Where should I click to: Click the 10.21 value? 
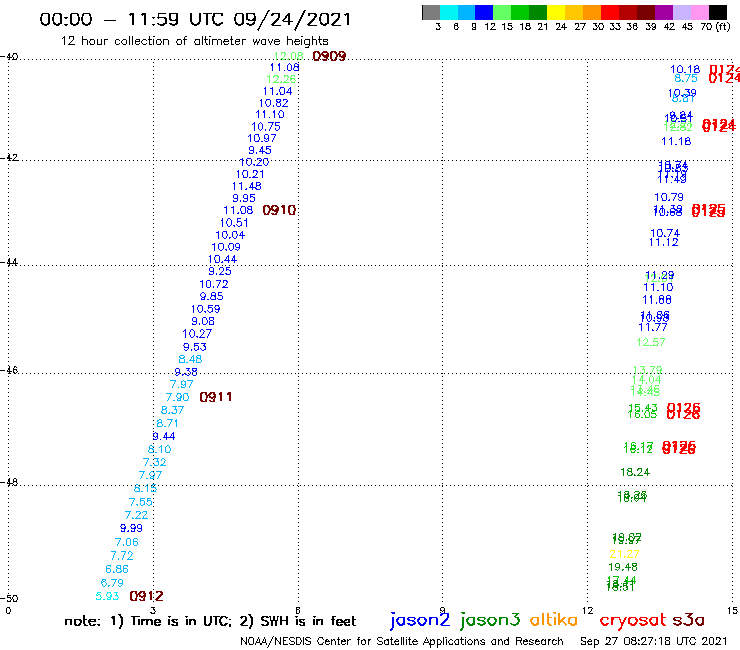pos(250,175)
